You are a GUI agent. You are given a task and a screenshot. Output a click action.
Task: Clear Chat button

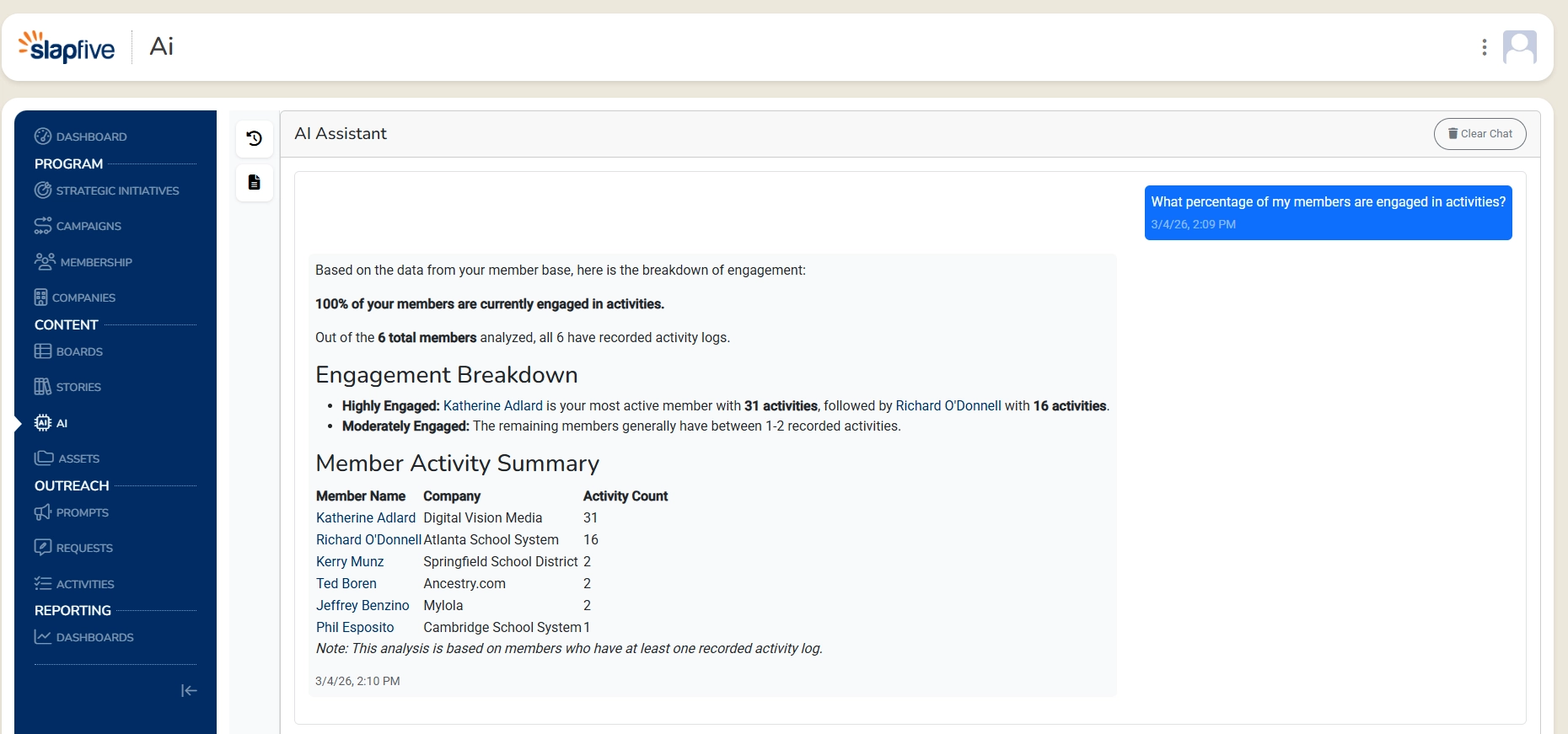tap(1479, 134)
